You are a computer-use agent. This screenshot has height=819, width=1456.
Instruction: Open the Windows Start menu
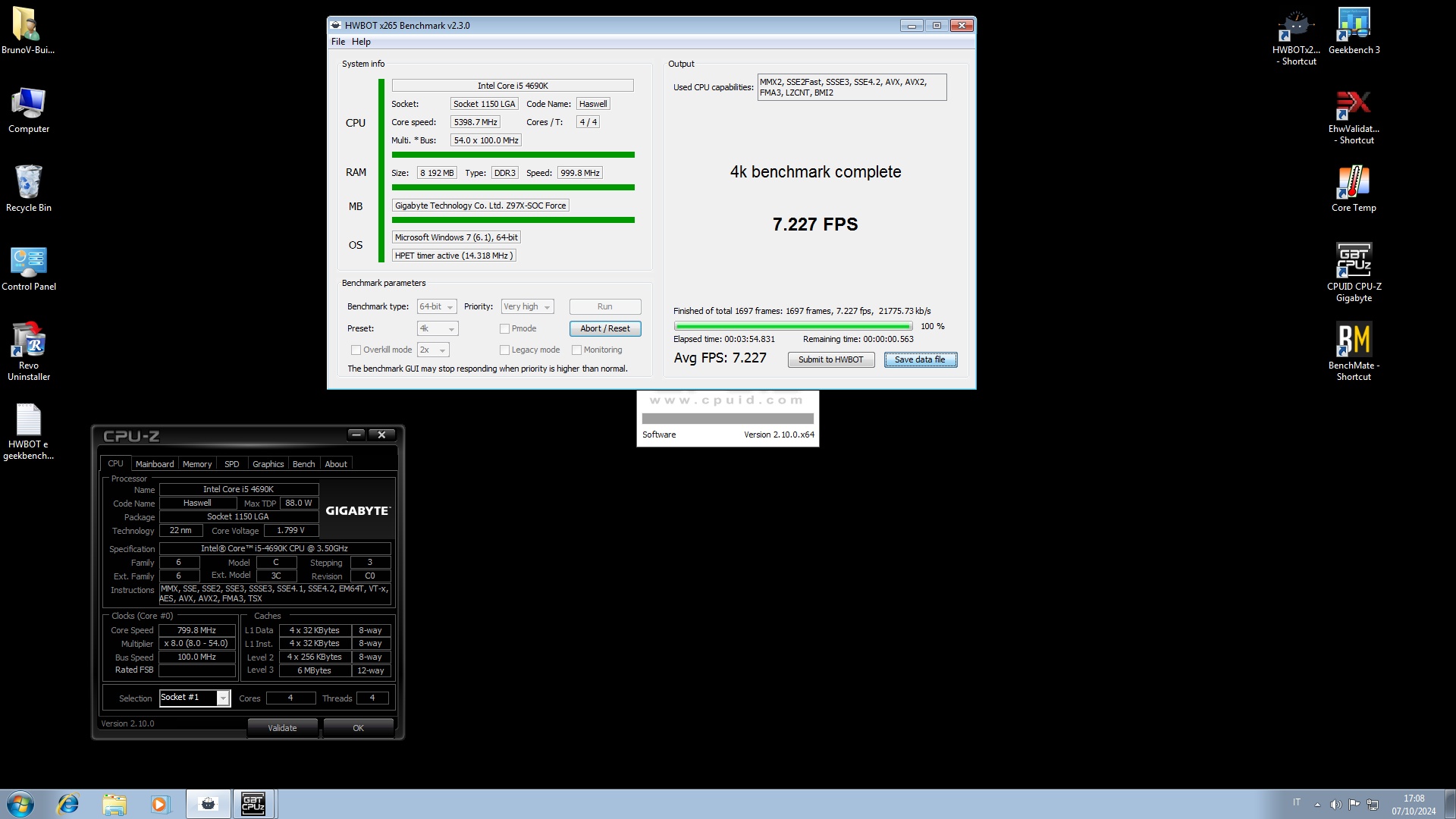(x=20, y=804)
